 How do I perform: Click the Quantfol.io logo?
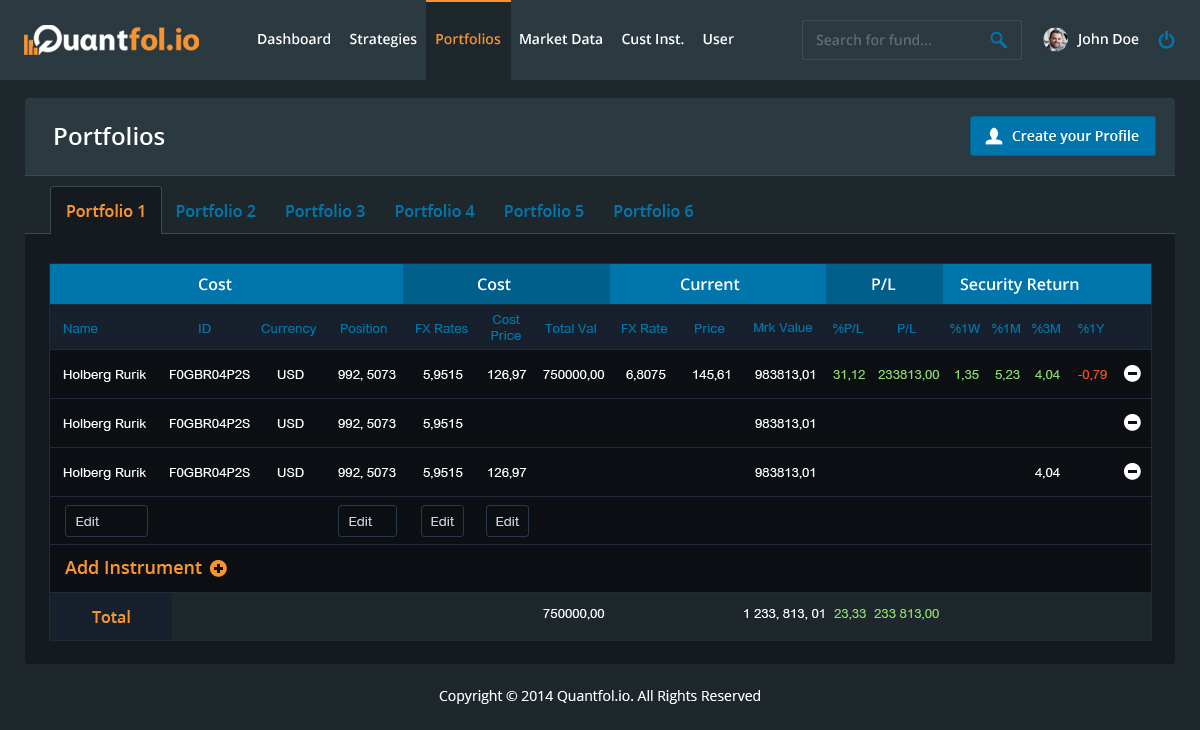[x=112, y=40]
